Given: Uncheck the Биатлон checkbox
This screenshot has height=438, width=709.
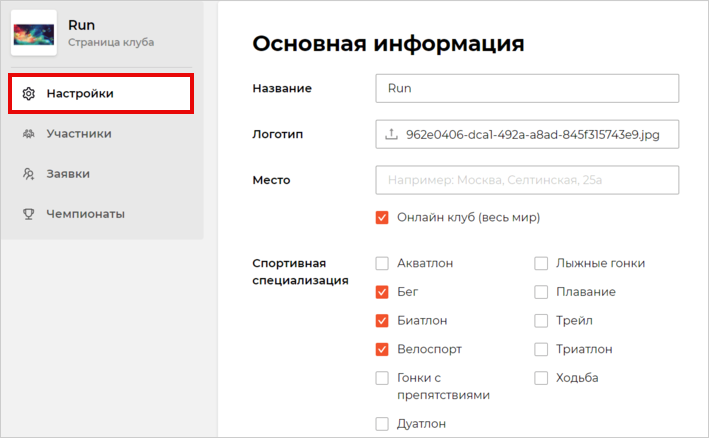Looking at the screenshot, I should (382, 320).
